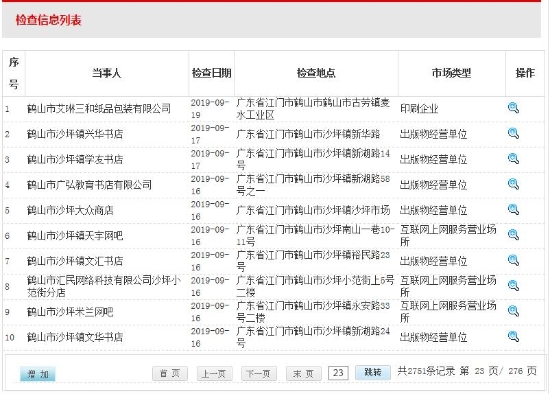Click 共2751条记录 record count text
The height and width of the screenshot is (394, 550).
pyautogui.click(x=426, y=371)
